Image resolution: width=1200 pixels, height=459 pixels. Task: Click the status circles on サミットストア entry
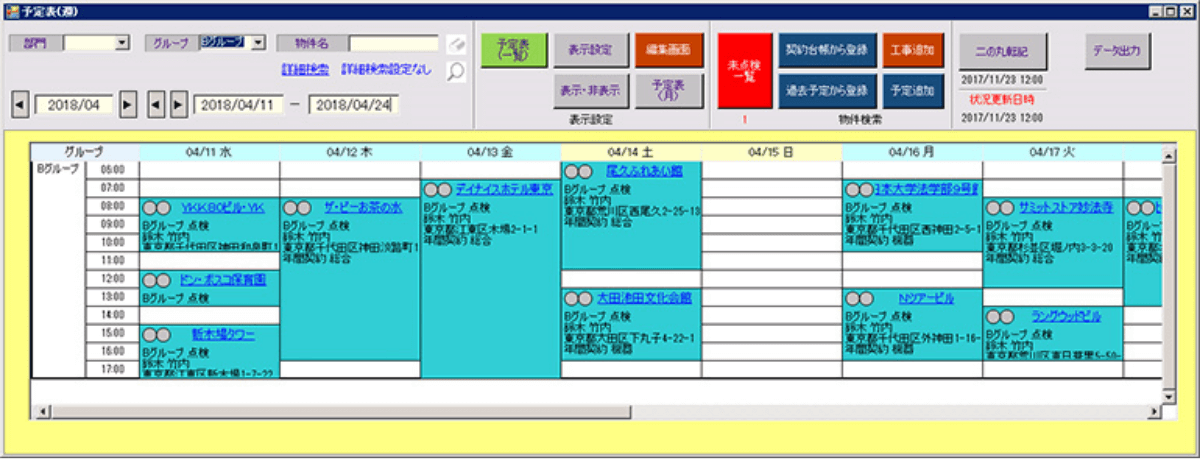coord(999,208)
